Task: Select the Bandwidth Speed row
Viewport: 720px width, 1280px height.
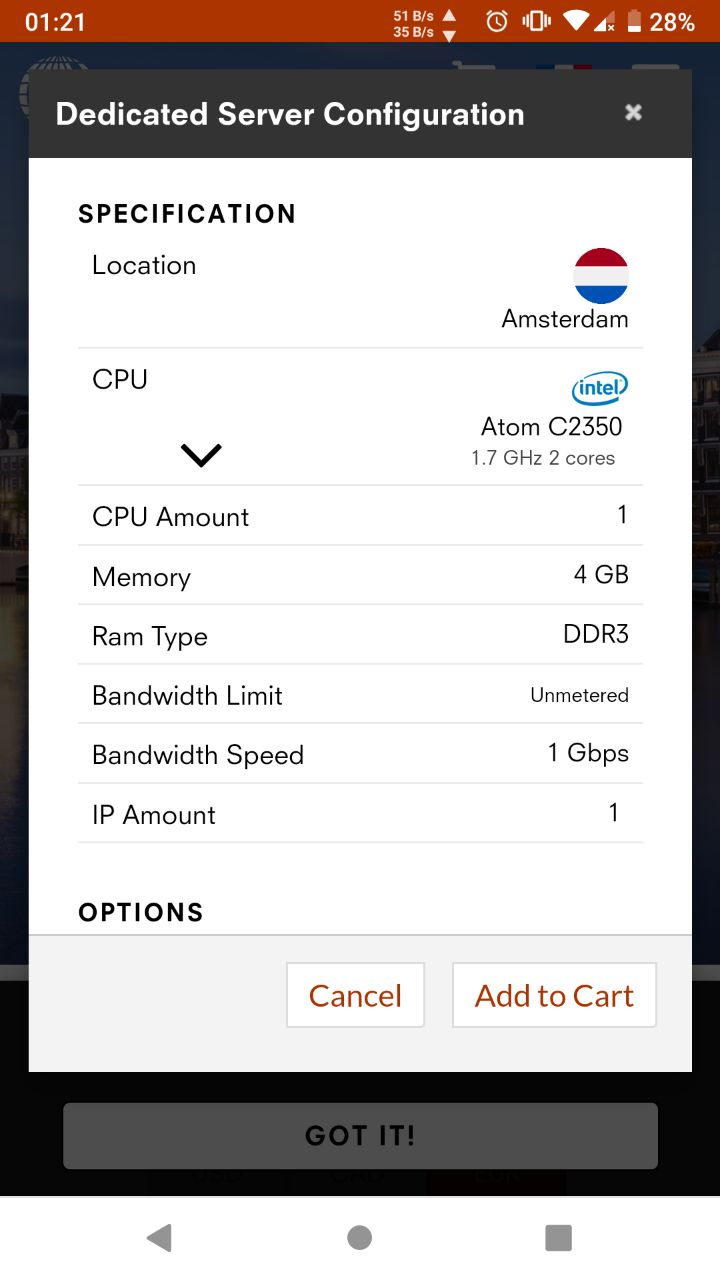Action: click(x=360, y=754)
